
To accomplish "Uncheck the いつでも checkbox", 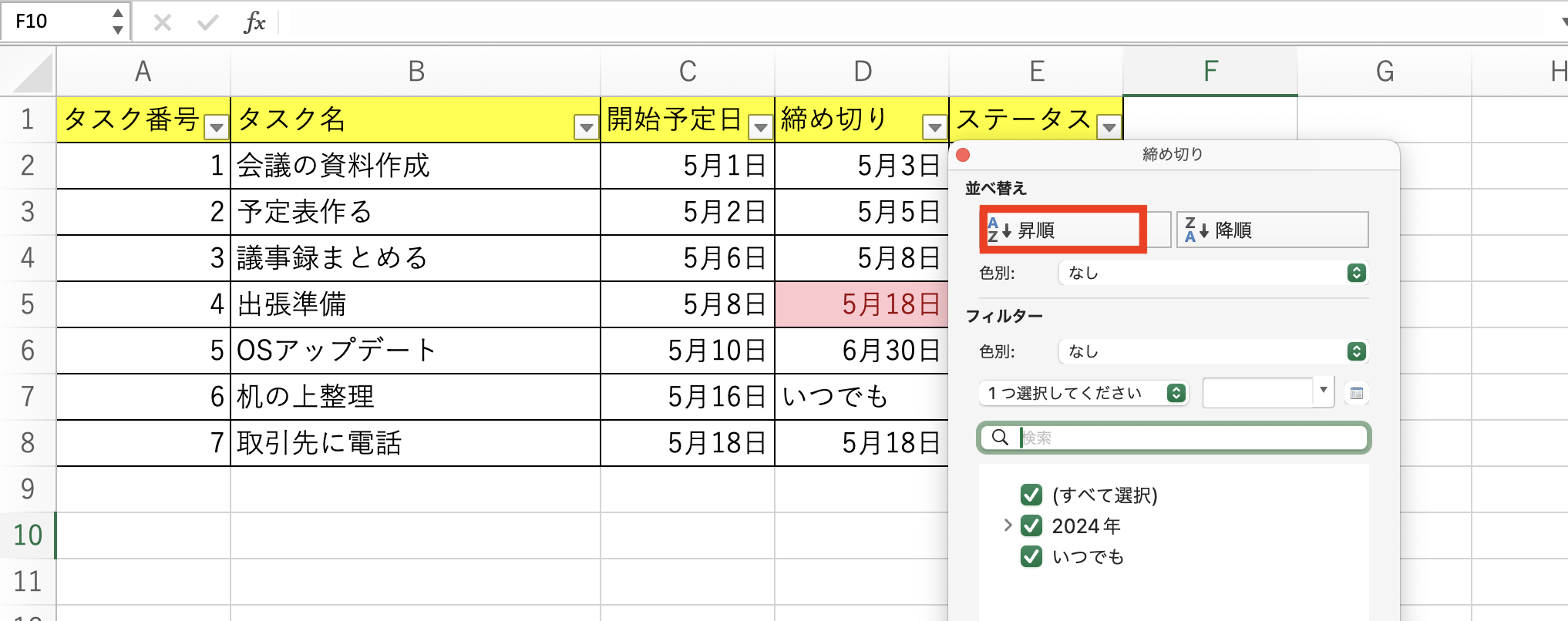I will click(1031, 556).
